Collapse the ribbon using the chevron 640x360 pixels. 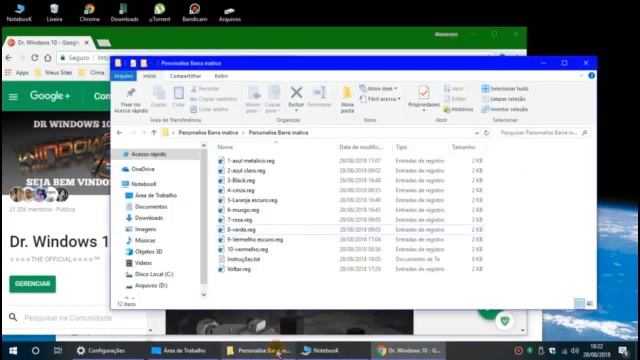581,76
